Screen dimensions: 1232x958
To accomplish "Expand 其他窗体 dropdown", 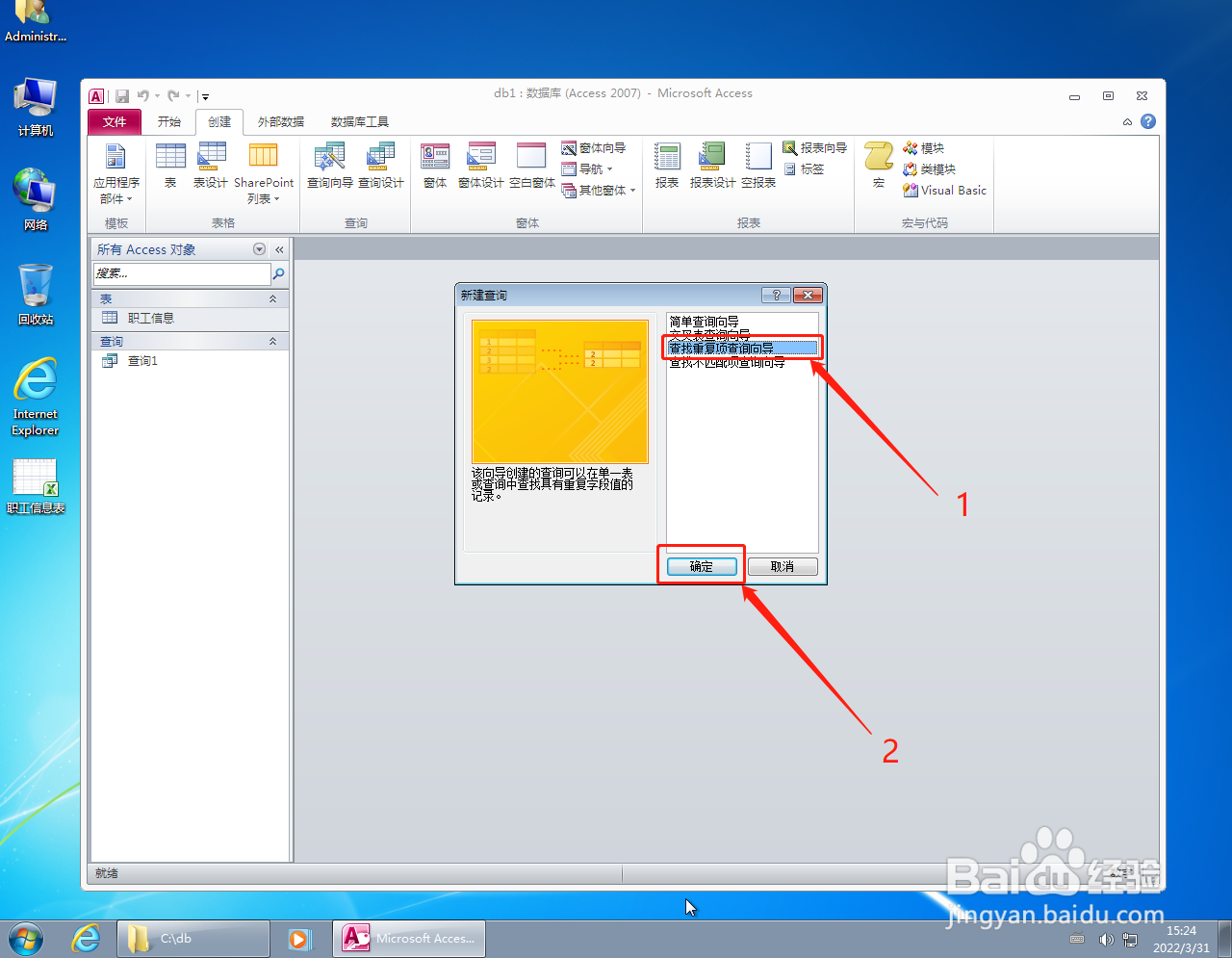I will click(599, 191).
